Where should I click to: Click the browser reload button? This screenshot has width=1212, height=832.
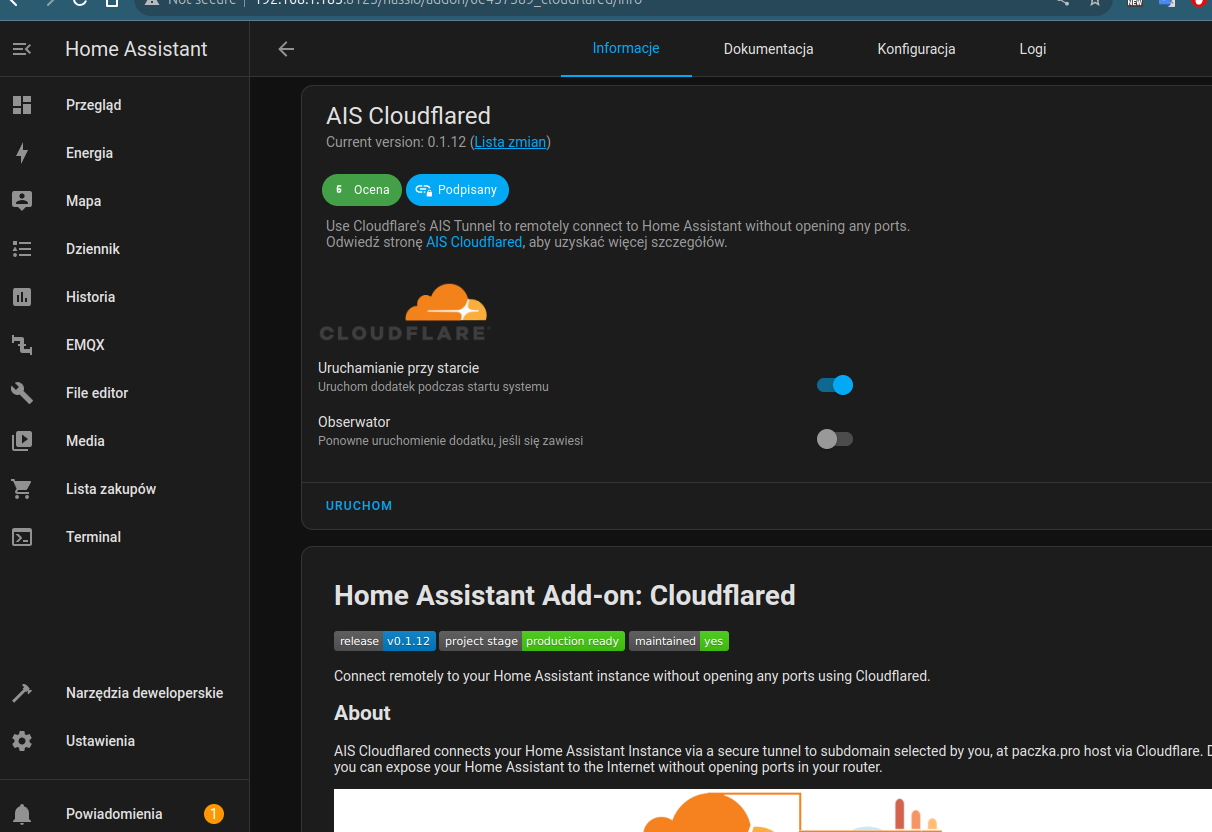pos(80,3)
